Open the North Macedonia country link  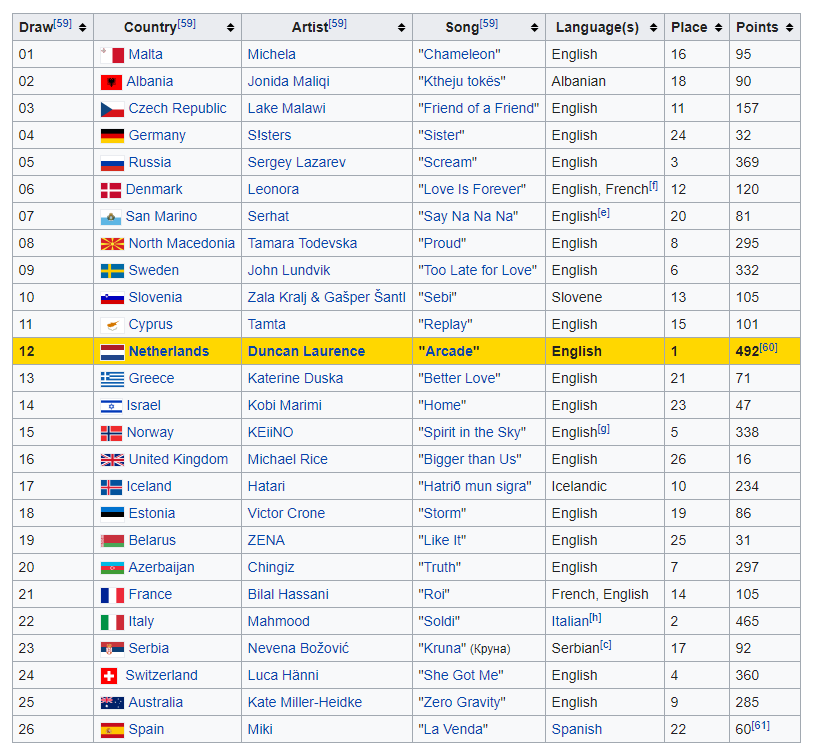[181, 243]
